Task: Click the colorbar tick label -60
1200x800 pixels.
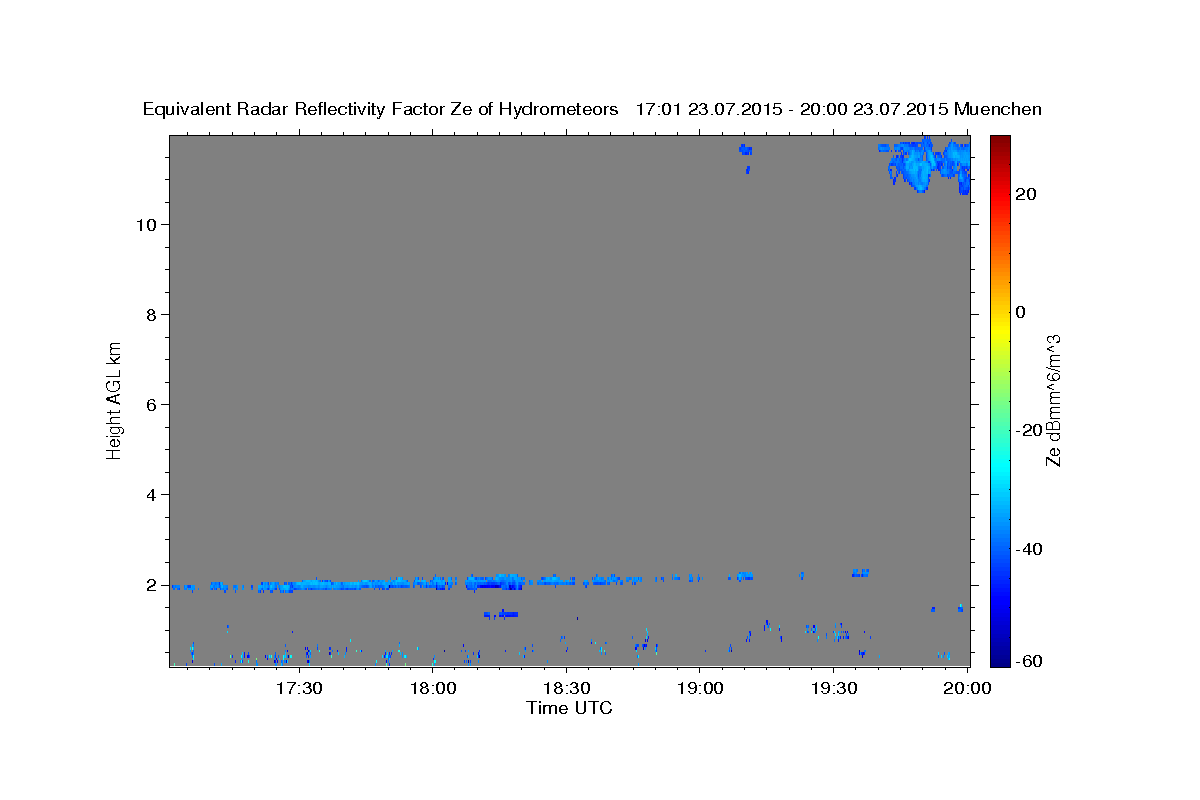Action: 1030,661
